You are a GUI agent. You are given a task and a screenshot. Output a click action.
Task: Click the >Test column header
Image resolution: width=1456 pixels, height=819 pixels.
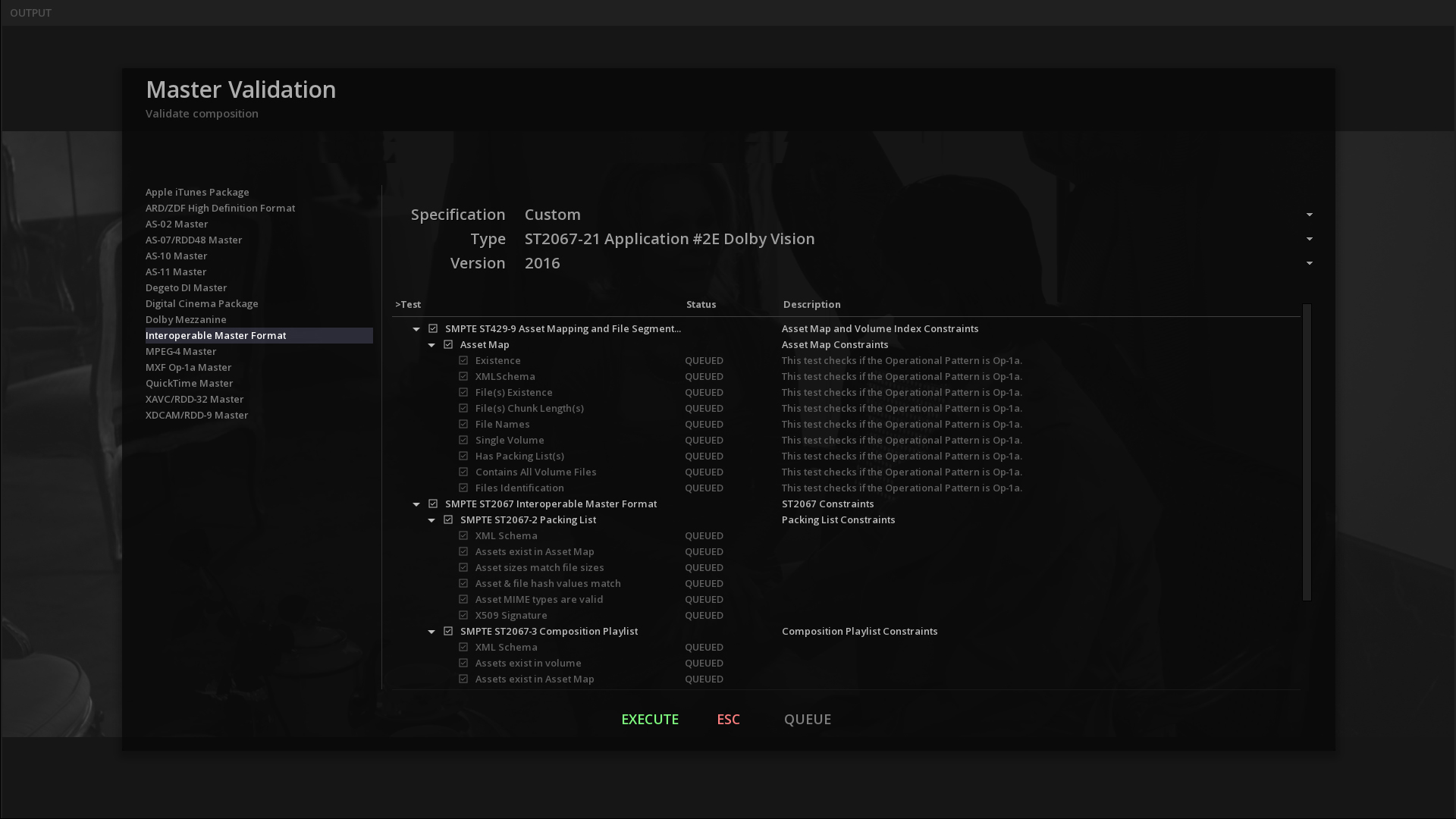(408, 304)
